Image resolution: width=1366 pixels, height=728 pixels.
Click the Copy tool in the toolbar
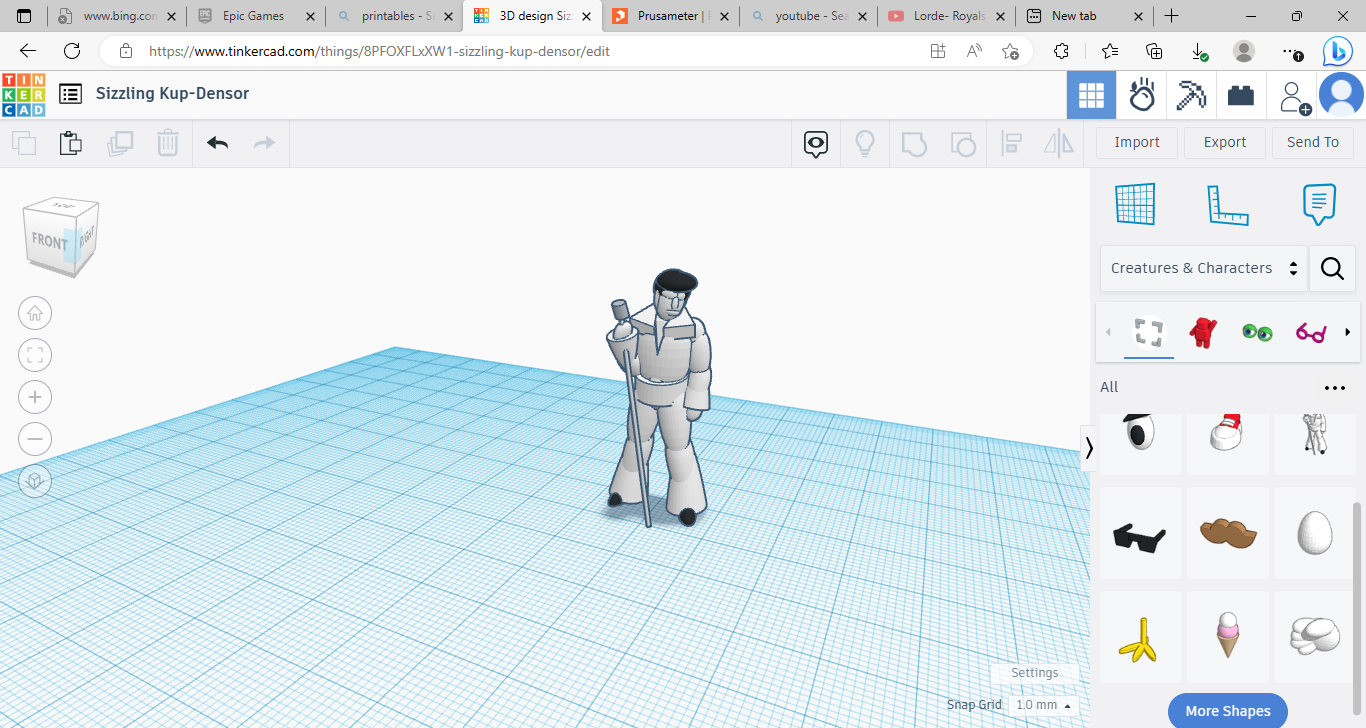pos(24,143)
